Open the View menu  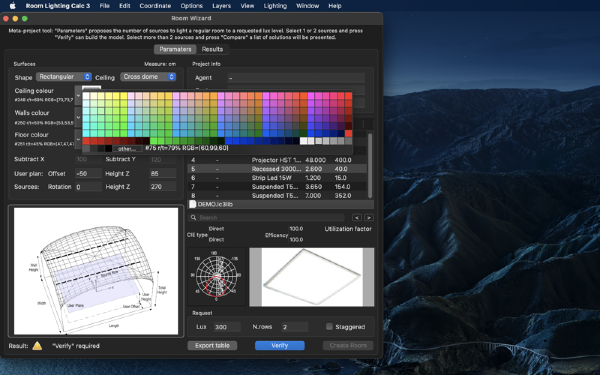[x=247, y=6]
